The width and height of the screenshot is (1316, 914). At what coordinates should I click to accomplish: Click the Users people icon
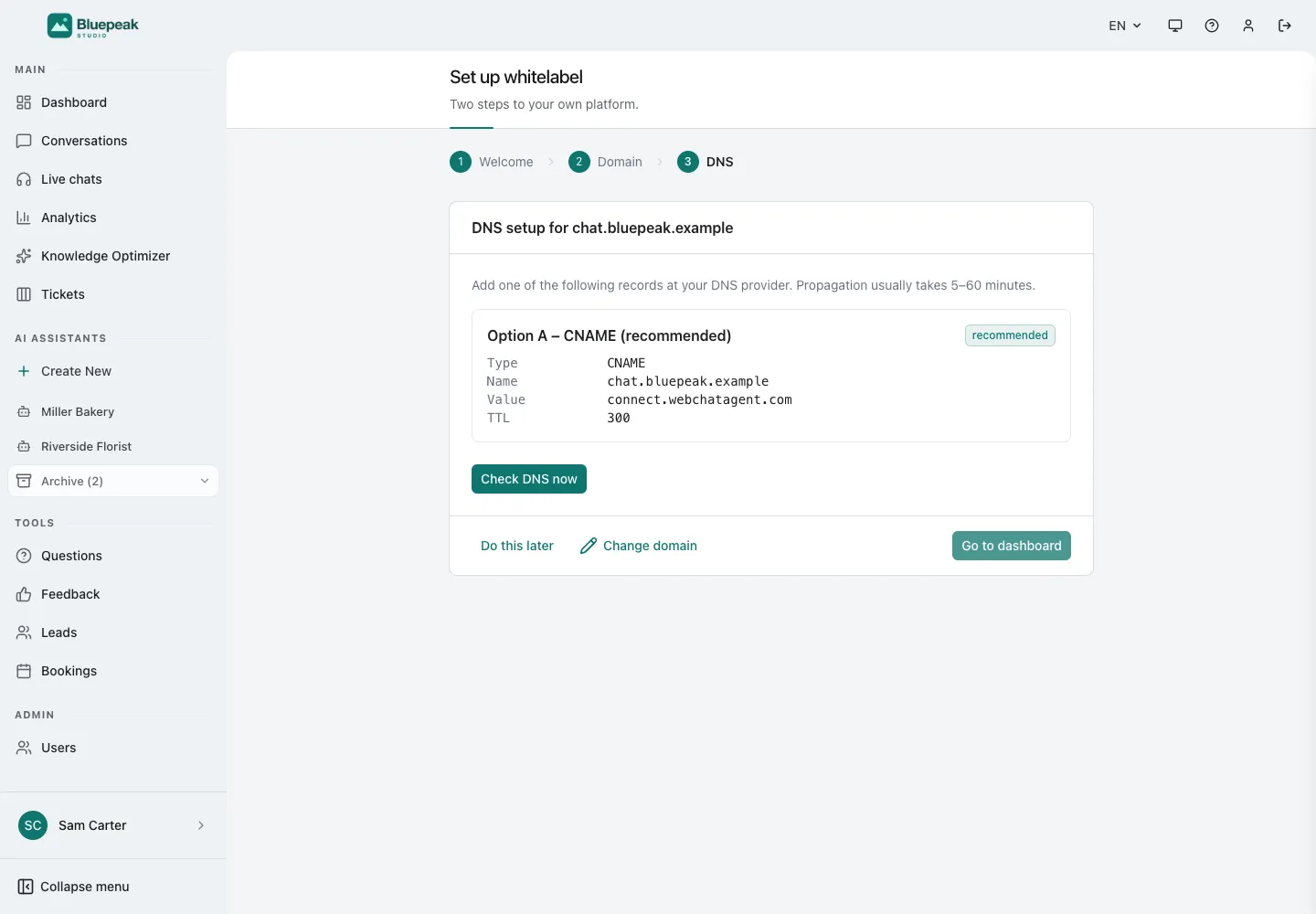click(24, 748)
